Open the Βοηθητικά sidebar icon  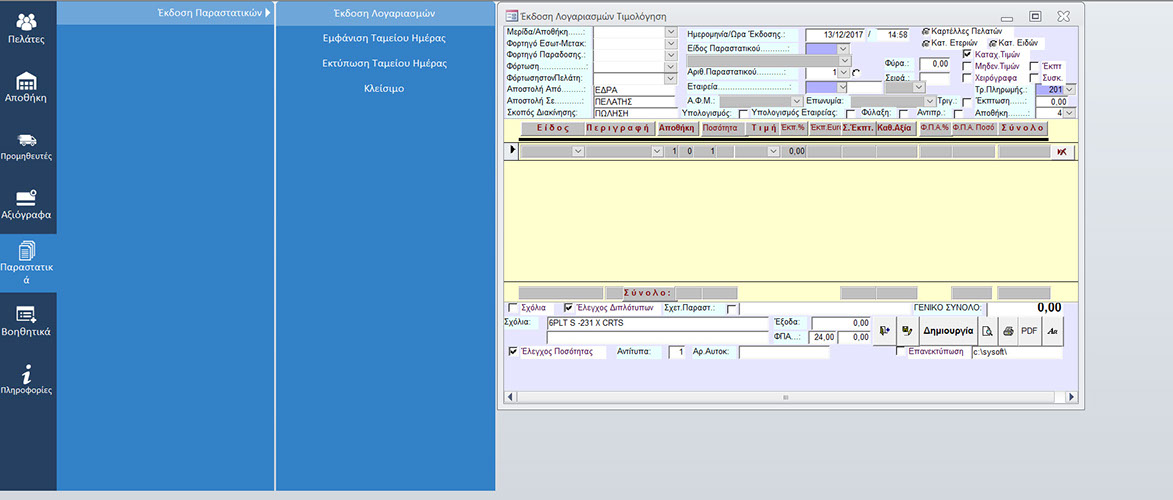[x=28, y=321]
